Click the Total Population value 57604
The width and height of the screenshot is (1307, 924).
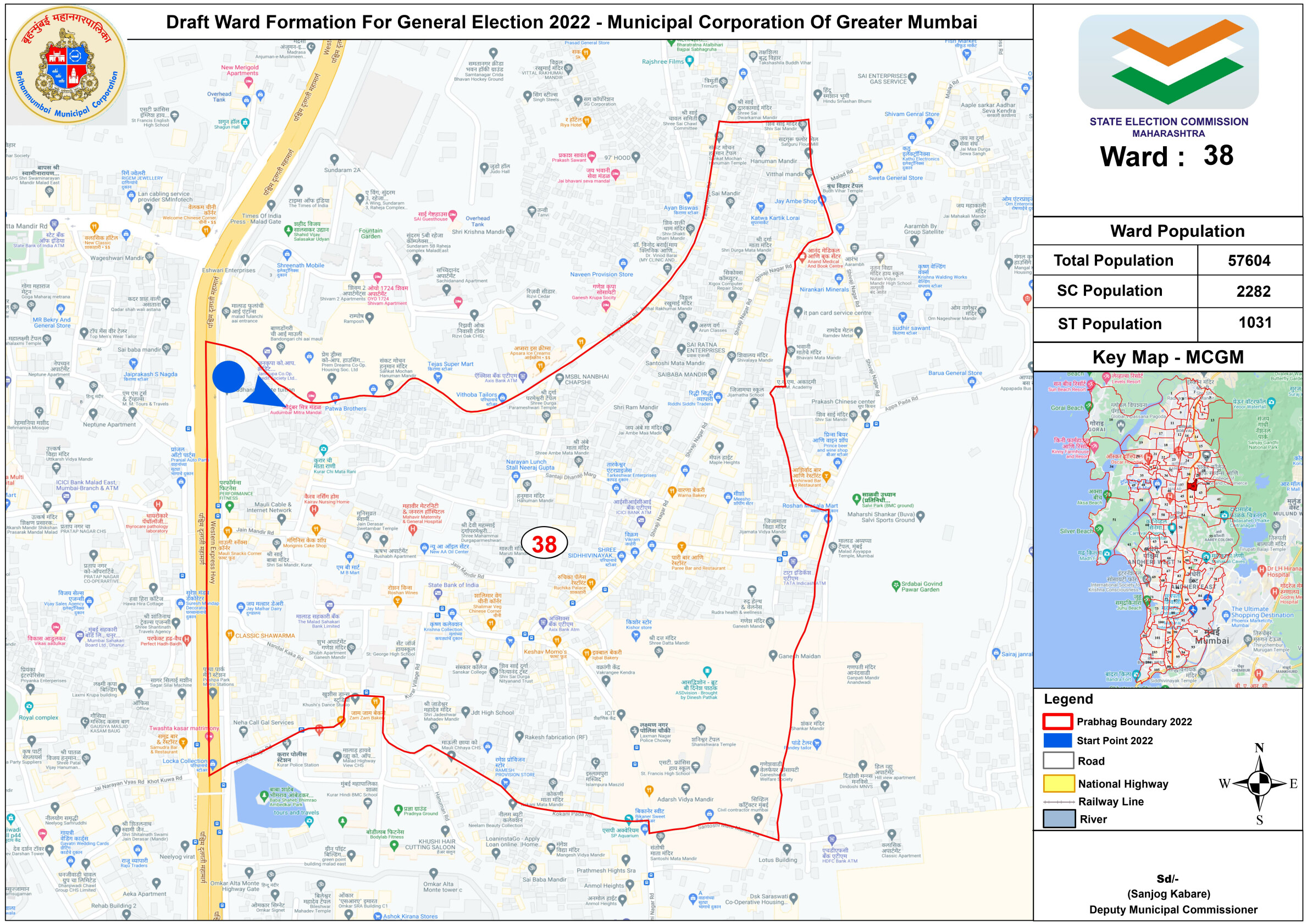[1249, 261]
